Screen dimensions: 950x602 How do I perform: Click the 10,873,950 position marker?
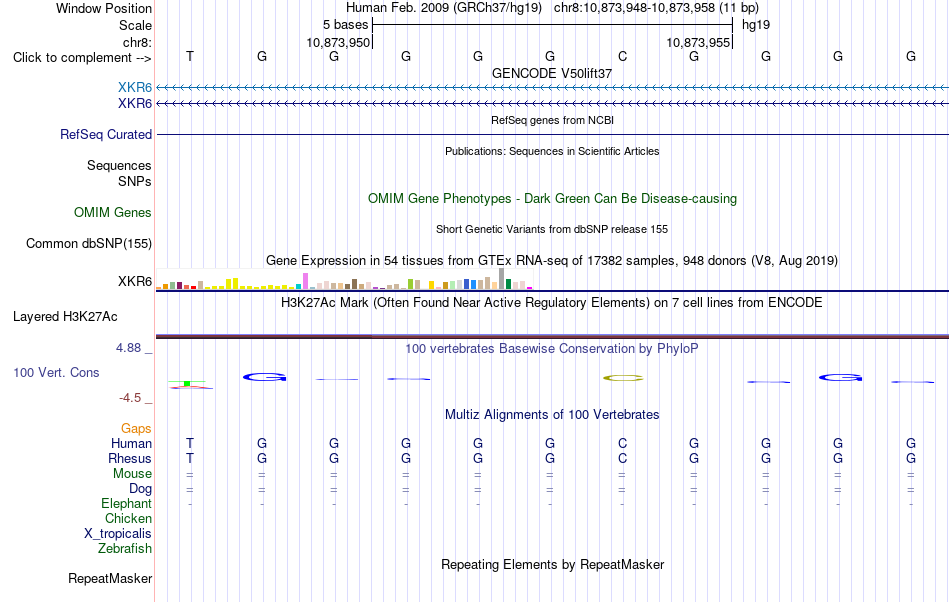(x=338, y=42)
